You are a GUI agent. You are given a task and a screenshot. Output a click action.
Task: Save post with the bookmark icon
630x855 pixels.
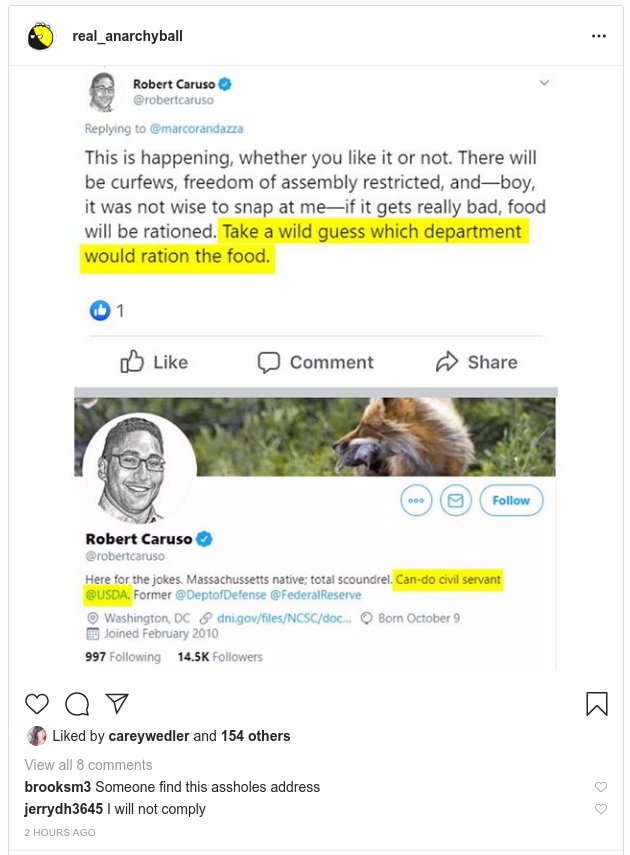click(597, 704)
